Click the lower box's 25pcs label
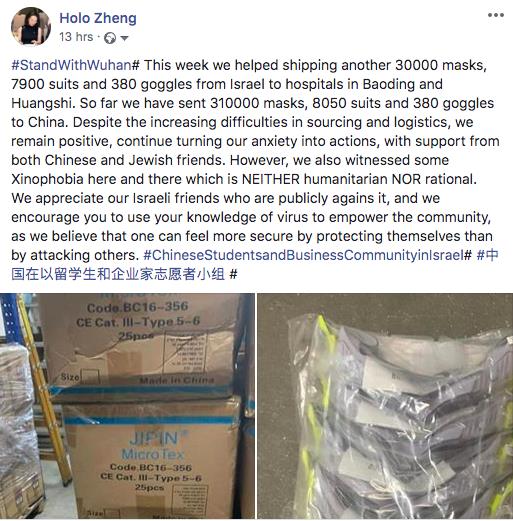Image resolution: width=513 pixels, height=521 pixels. coord(149,487)
